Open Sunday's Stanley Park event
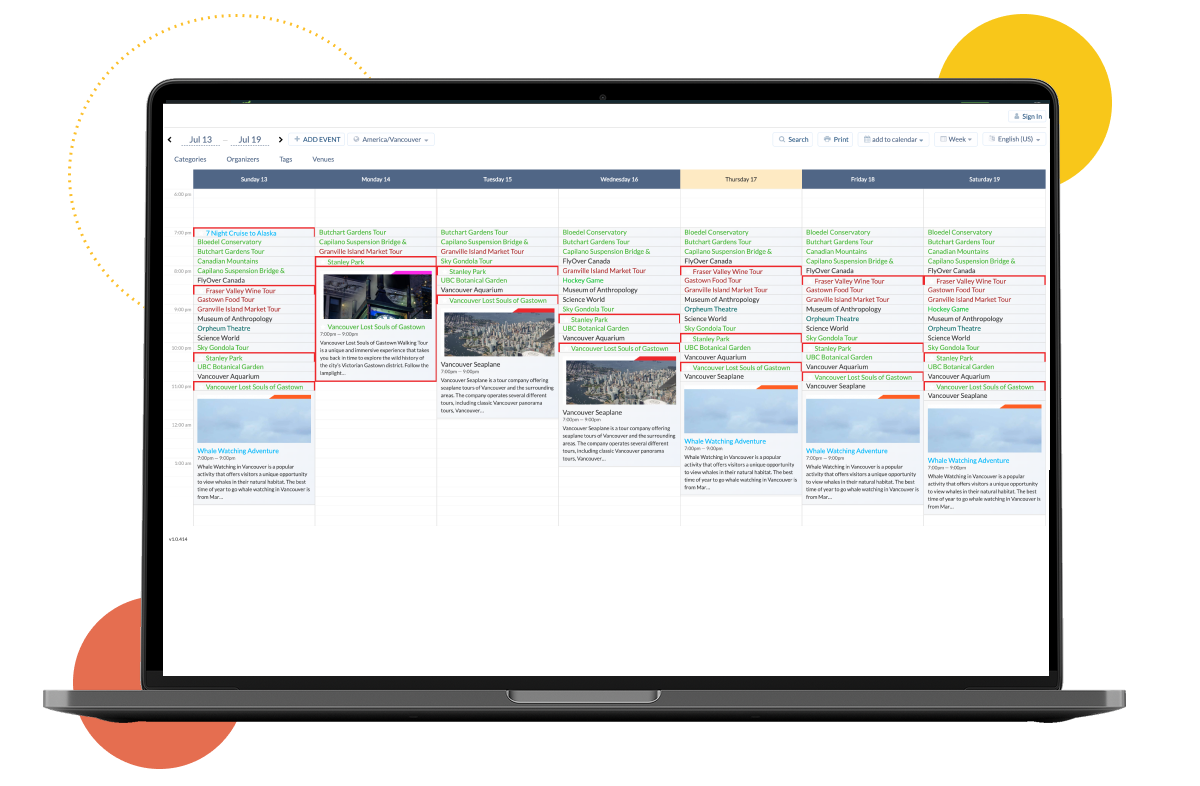 [x=224, y=358]
